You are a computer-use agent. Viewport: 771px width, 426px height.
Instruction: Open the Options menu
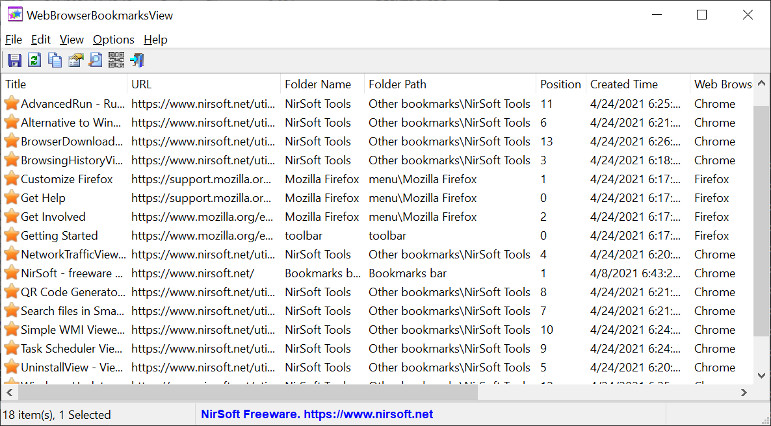tap(114, 40)
